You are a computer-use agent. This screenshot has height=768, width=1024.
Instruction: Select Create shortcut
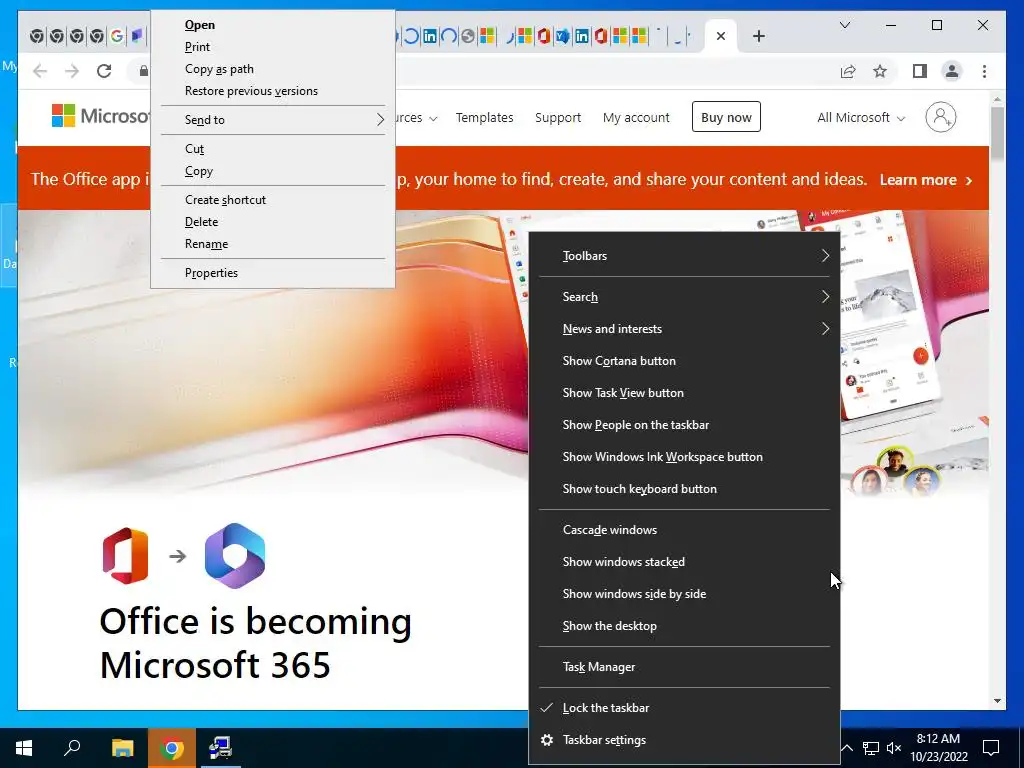272,200
